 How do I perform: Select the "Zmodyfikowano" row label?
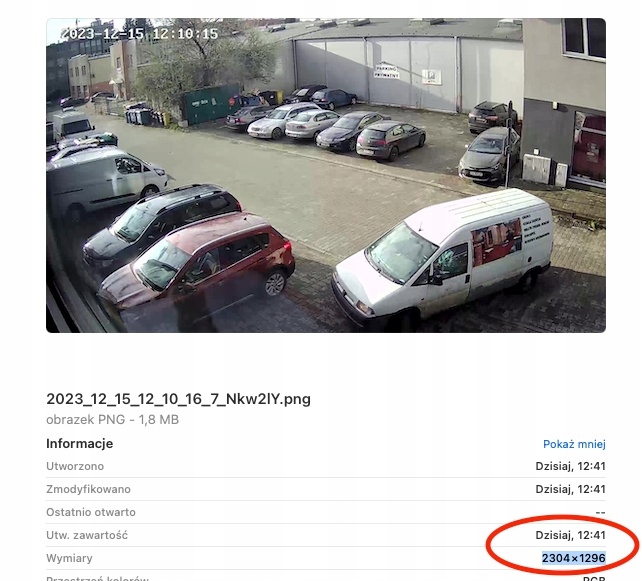(88, 489)
